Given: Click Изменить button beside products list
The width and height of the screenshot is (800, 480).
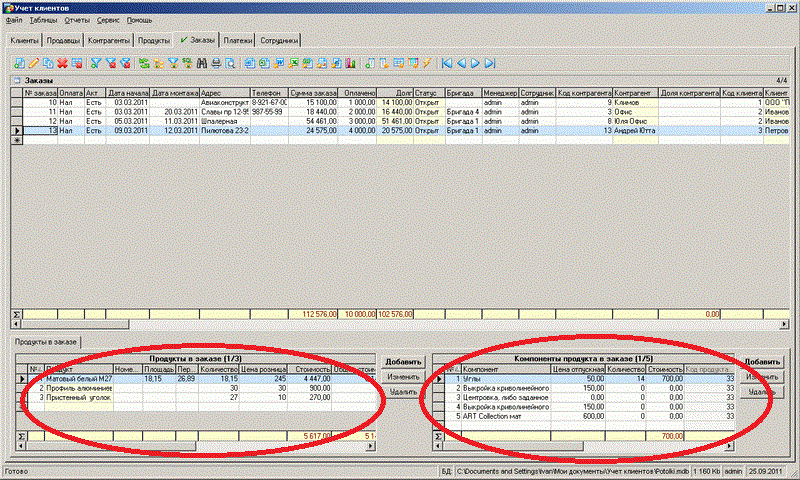Looking at the screenshot, I should coord(404,377).
